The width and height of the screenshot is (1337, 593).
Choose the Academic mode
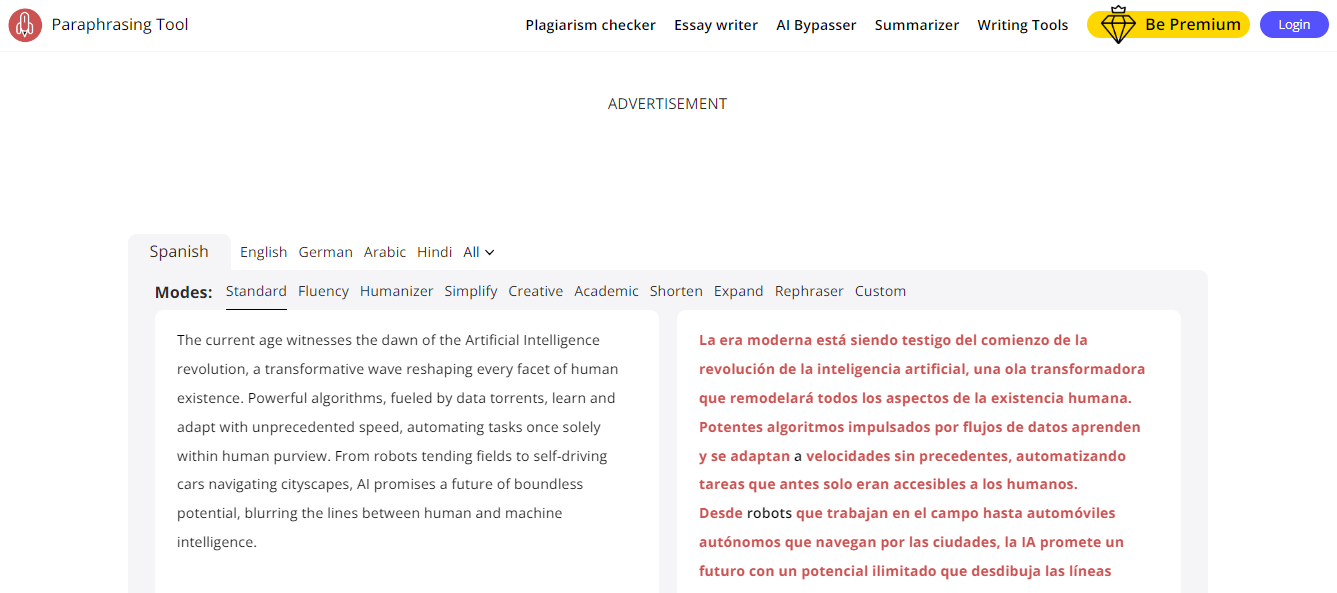tap(606, 291)
